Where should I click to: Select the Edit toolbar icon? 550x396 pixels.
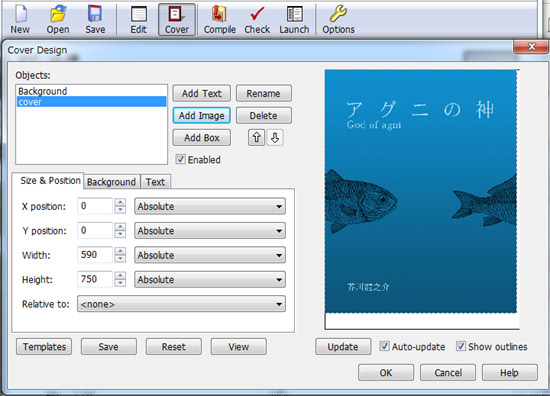coord(139,20)
